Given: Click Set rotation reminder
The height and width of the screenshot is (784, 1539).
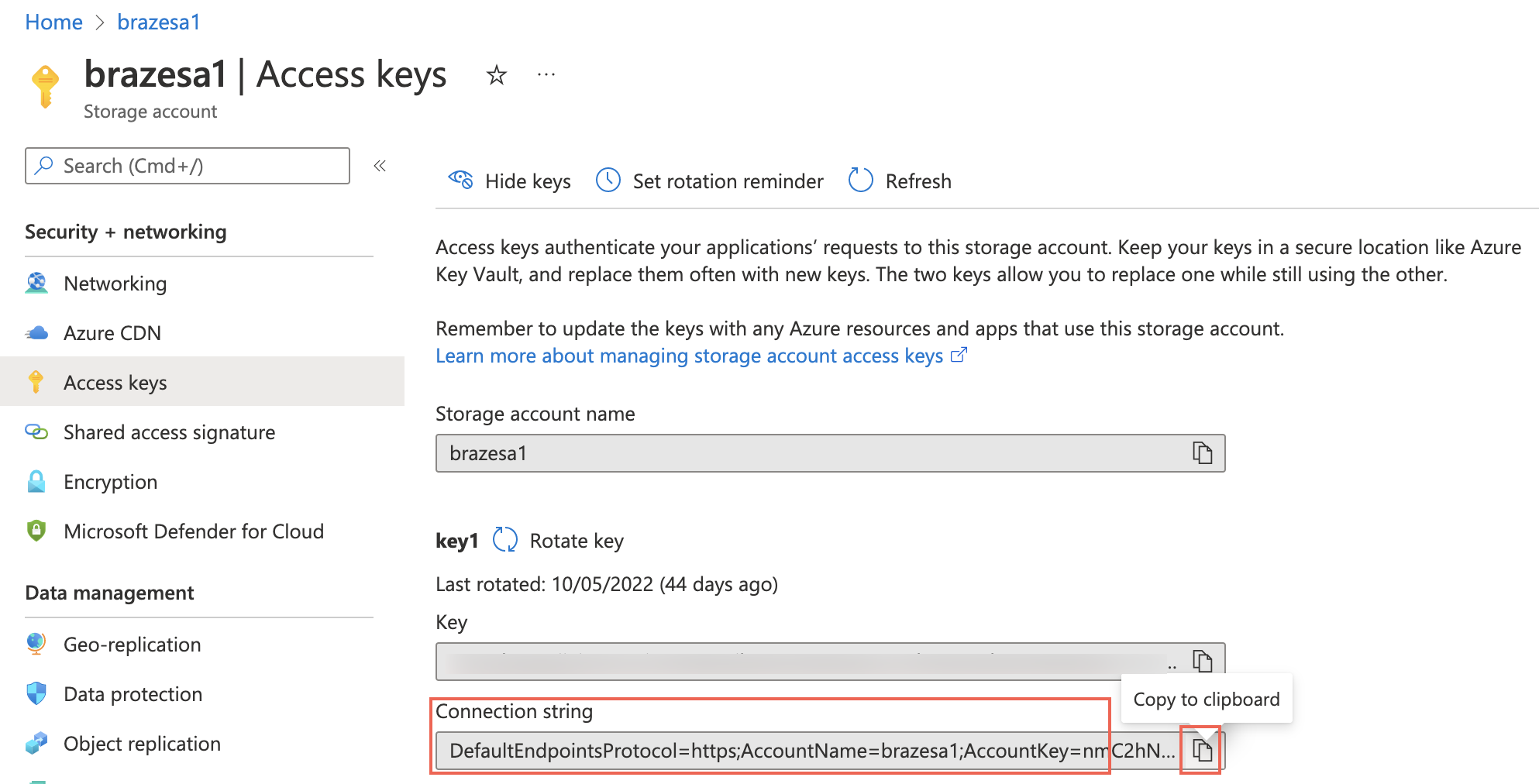Looking at the screenshot, I should point(709,181).
